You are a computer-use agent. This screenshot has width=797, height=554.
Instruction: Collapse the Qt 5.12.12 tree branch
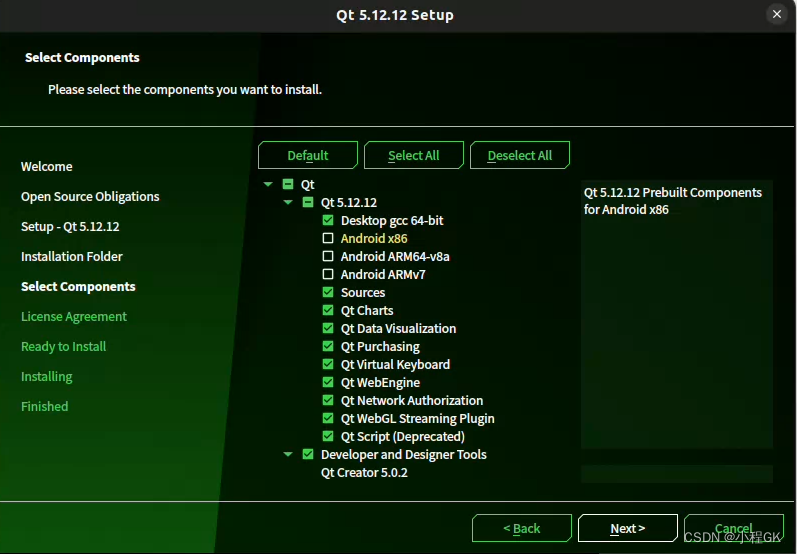click(x=288, y=202)
